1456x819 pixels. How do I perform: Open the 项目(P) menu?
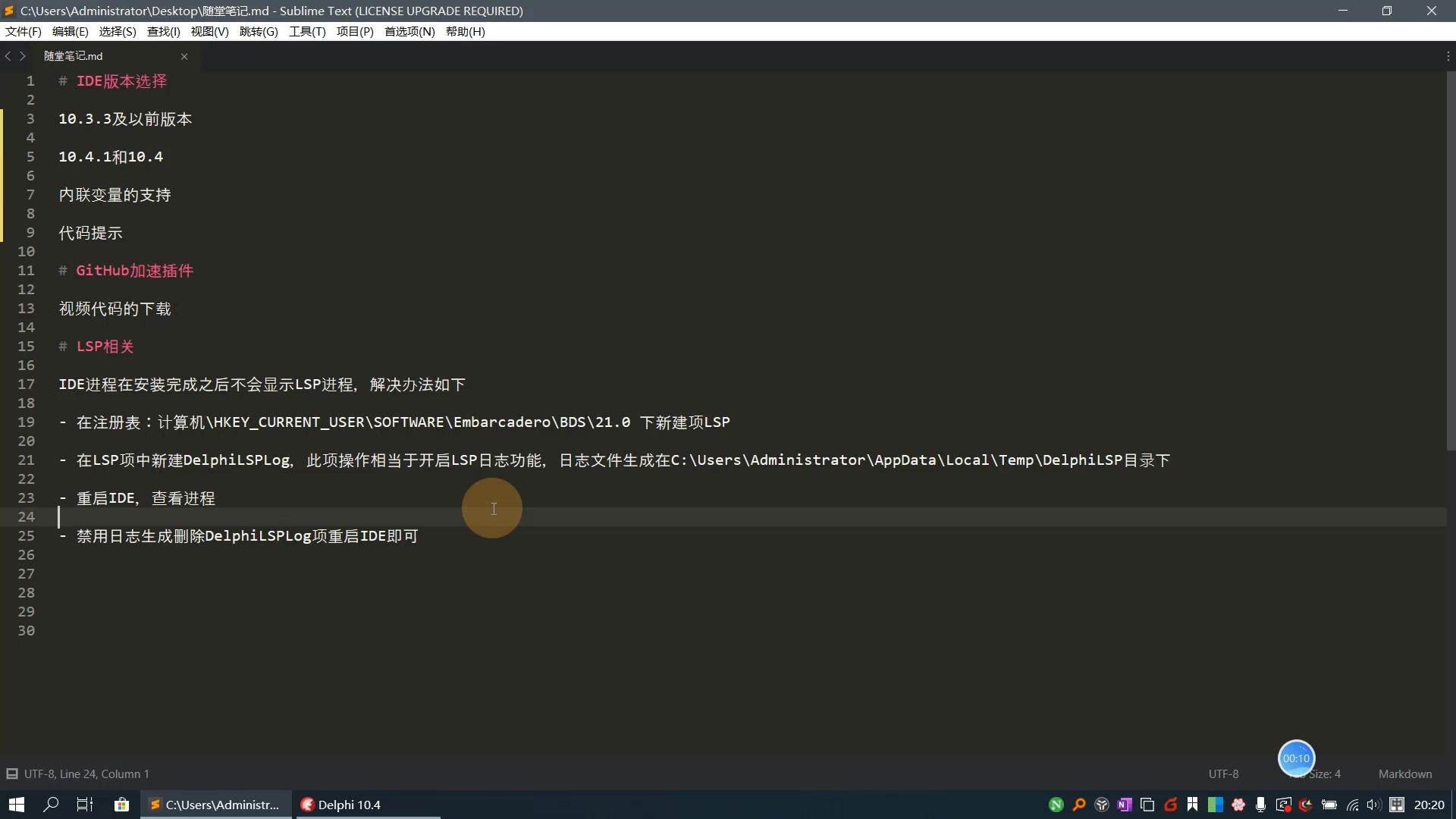pos(355,31)
